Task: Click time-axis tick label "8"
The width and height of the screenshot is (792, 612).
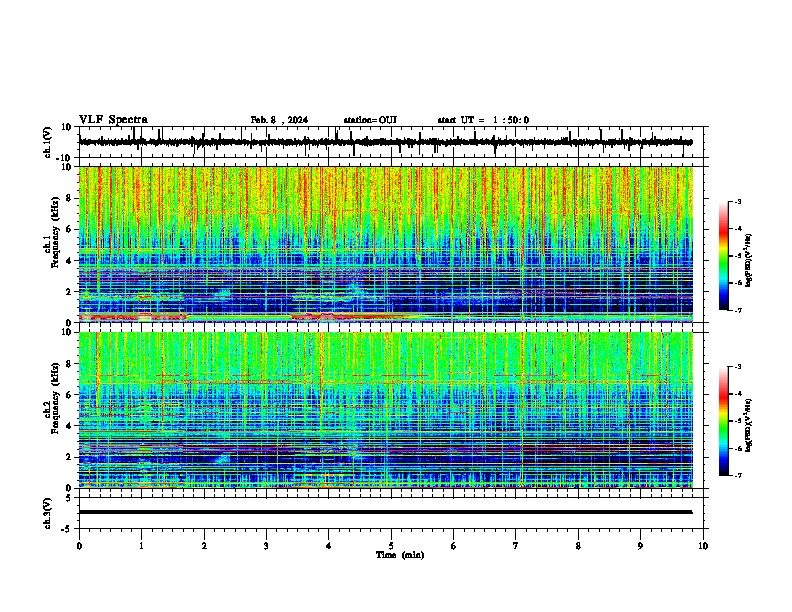Action: (578, 546)
